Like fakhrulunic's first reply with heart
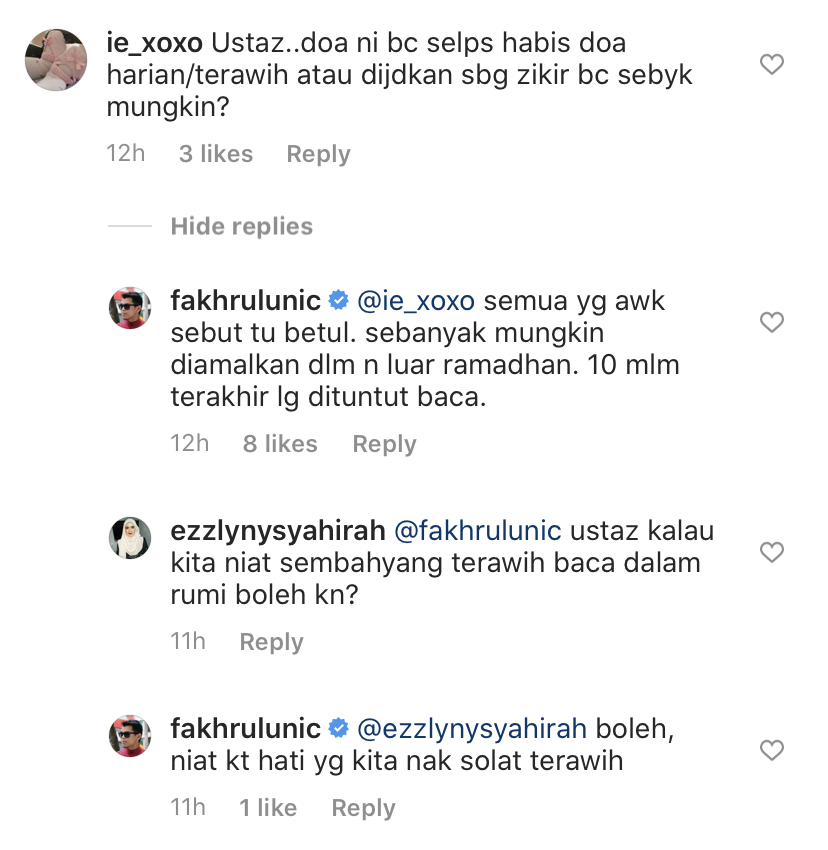The image size is (828, 850). coord(771,322)
